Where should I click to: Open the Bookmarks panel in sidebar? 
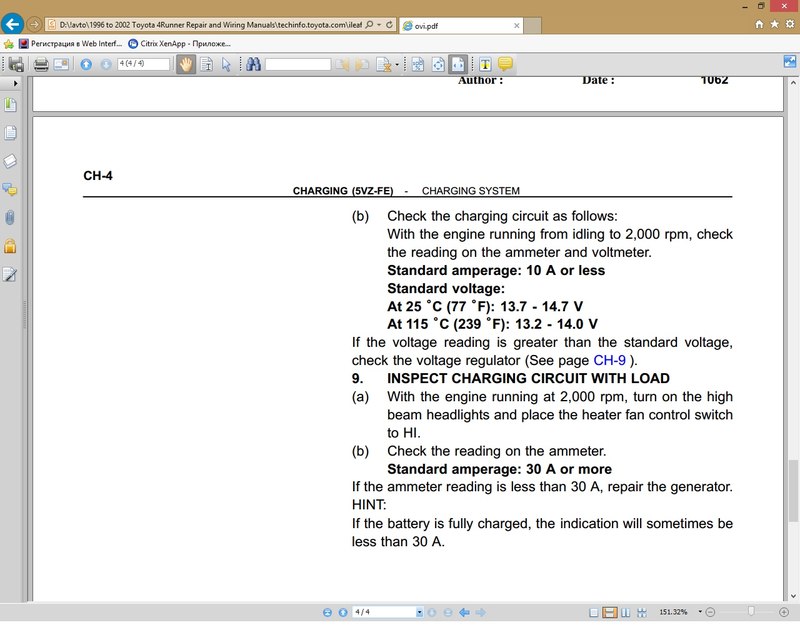coord(10,105)
